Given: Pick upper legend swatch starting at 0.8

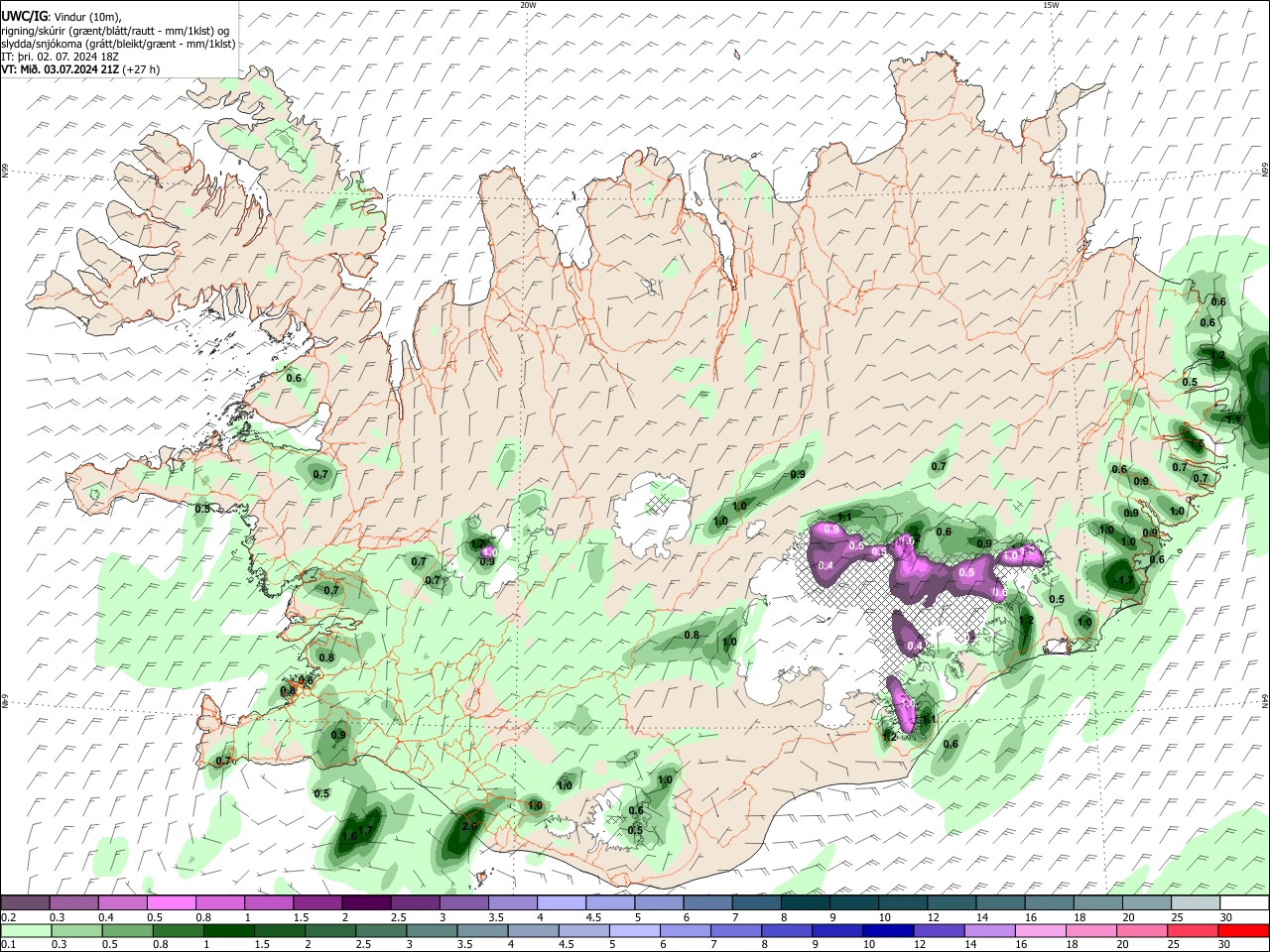Looking at the screenshot, I should [x=220, y=903].
